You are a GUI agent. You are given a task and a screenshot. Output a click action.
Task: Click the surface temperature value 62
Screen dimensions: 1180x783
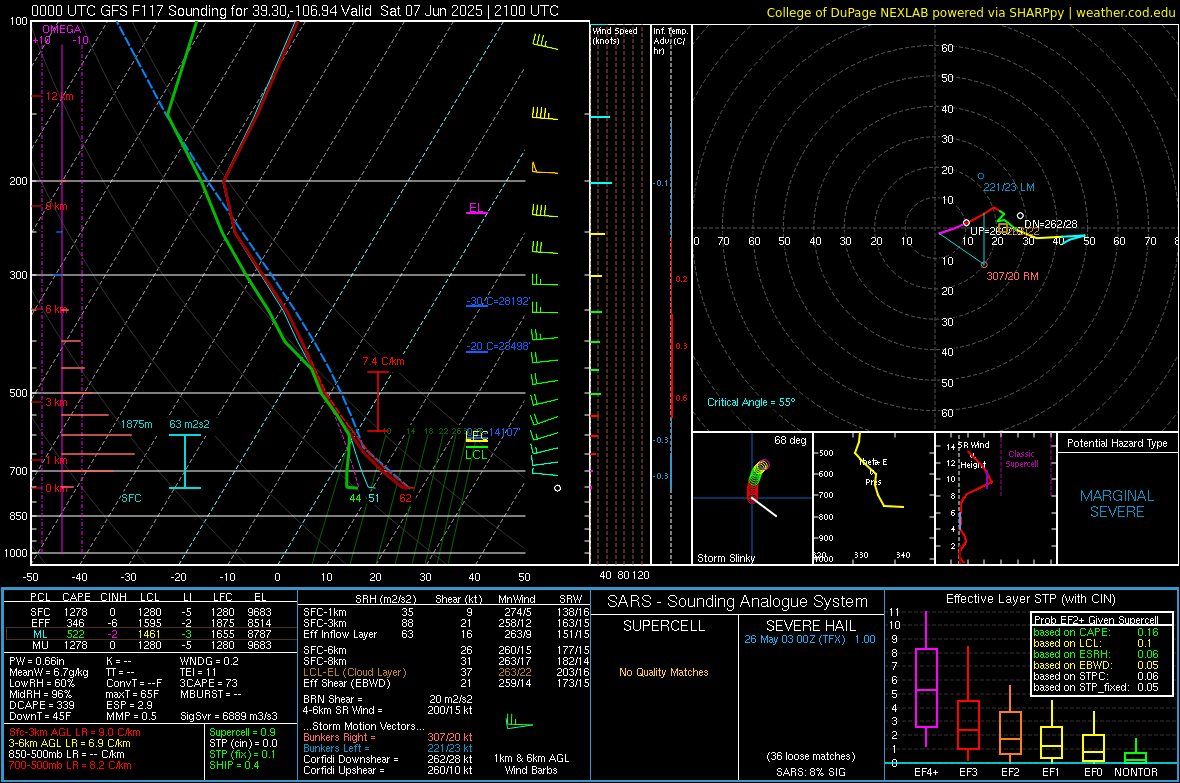[x=406, y=498]
